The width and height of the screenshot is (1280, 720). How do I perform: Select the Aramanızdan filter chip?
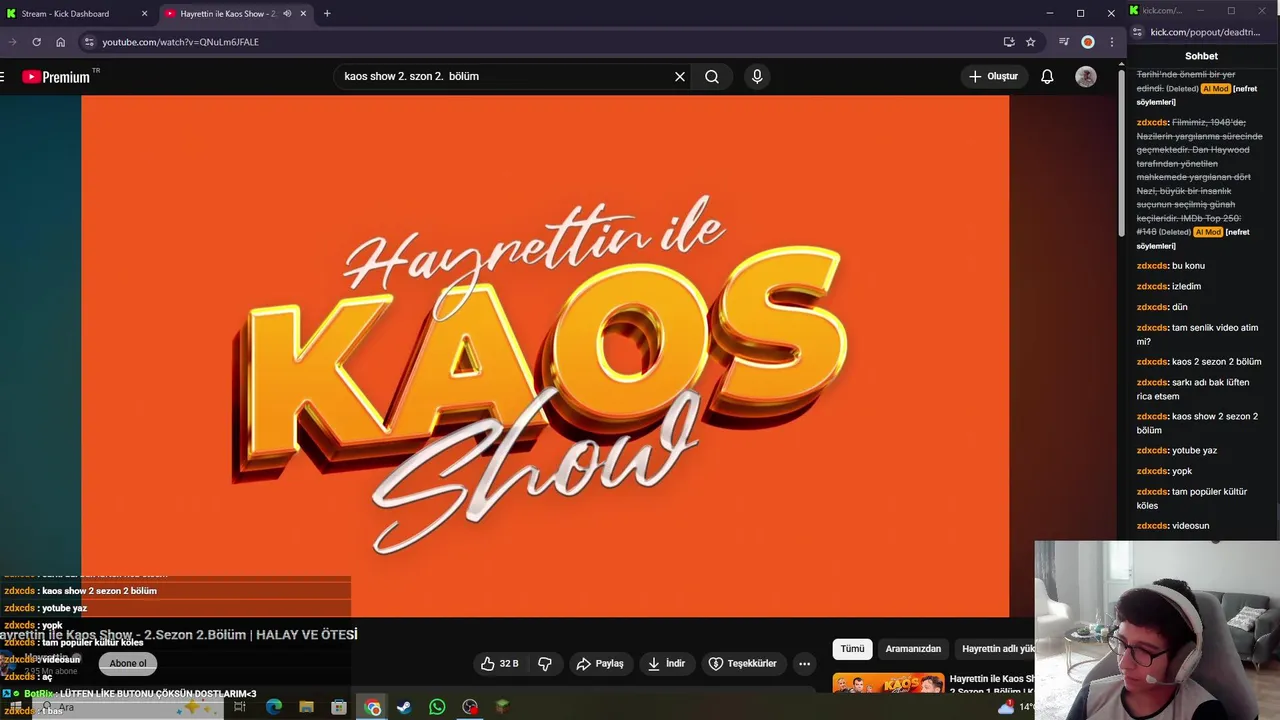(x=913, y=649)
